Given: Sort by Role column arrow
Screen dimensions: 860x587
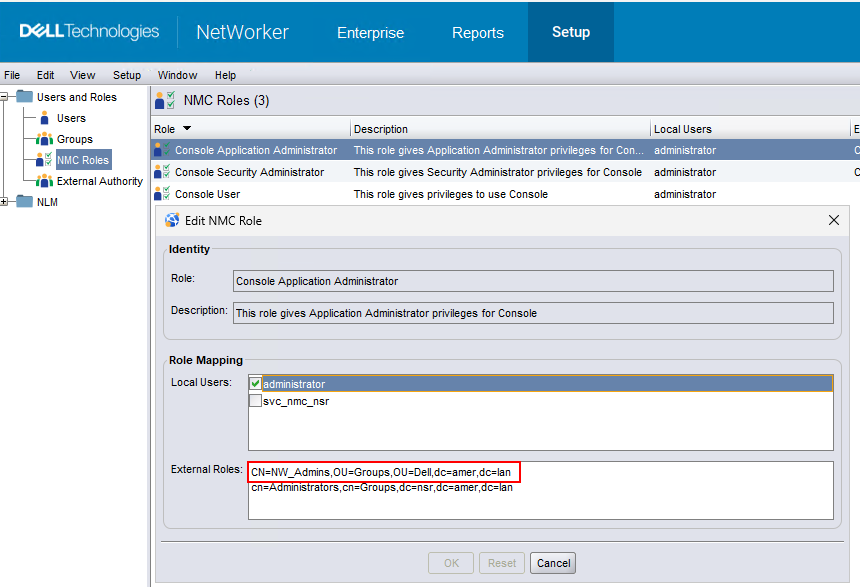Looking at the screenshot, I should [187, 128].
